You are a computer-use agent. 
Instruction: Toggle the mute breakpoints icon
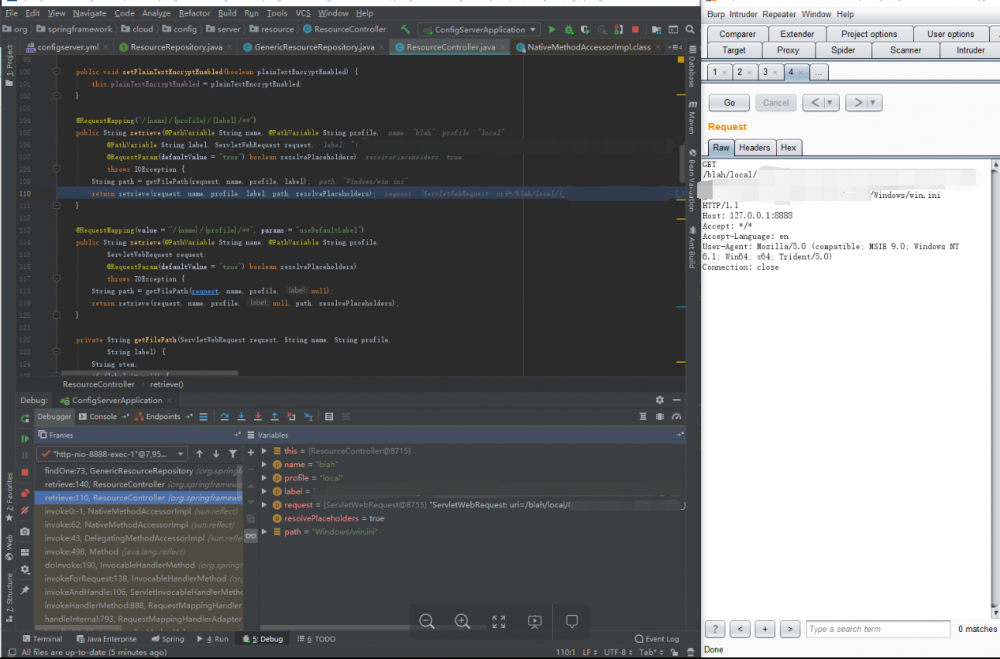point(25,512)
